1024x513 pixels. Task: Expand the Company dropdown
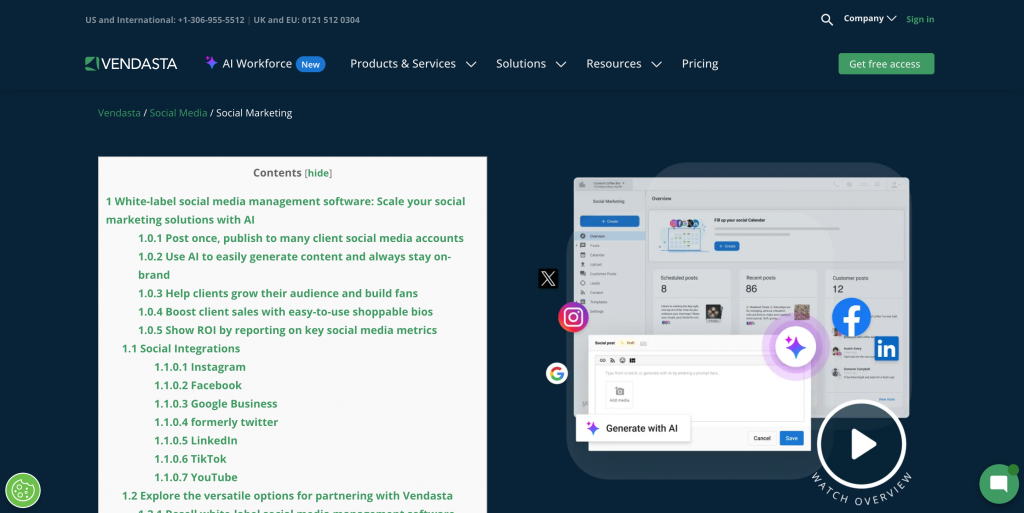coord(869,19)
